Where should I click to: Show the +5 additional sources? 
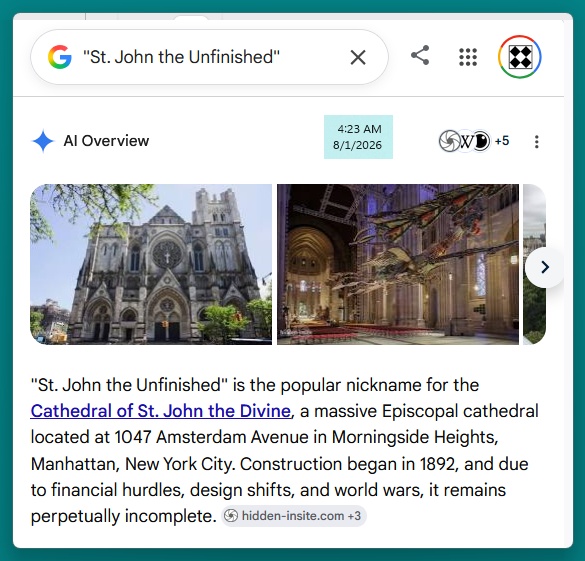coord(502,141)
